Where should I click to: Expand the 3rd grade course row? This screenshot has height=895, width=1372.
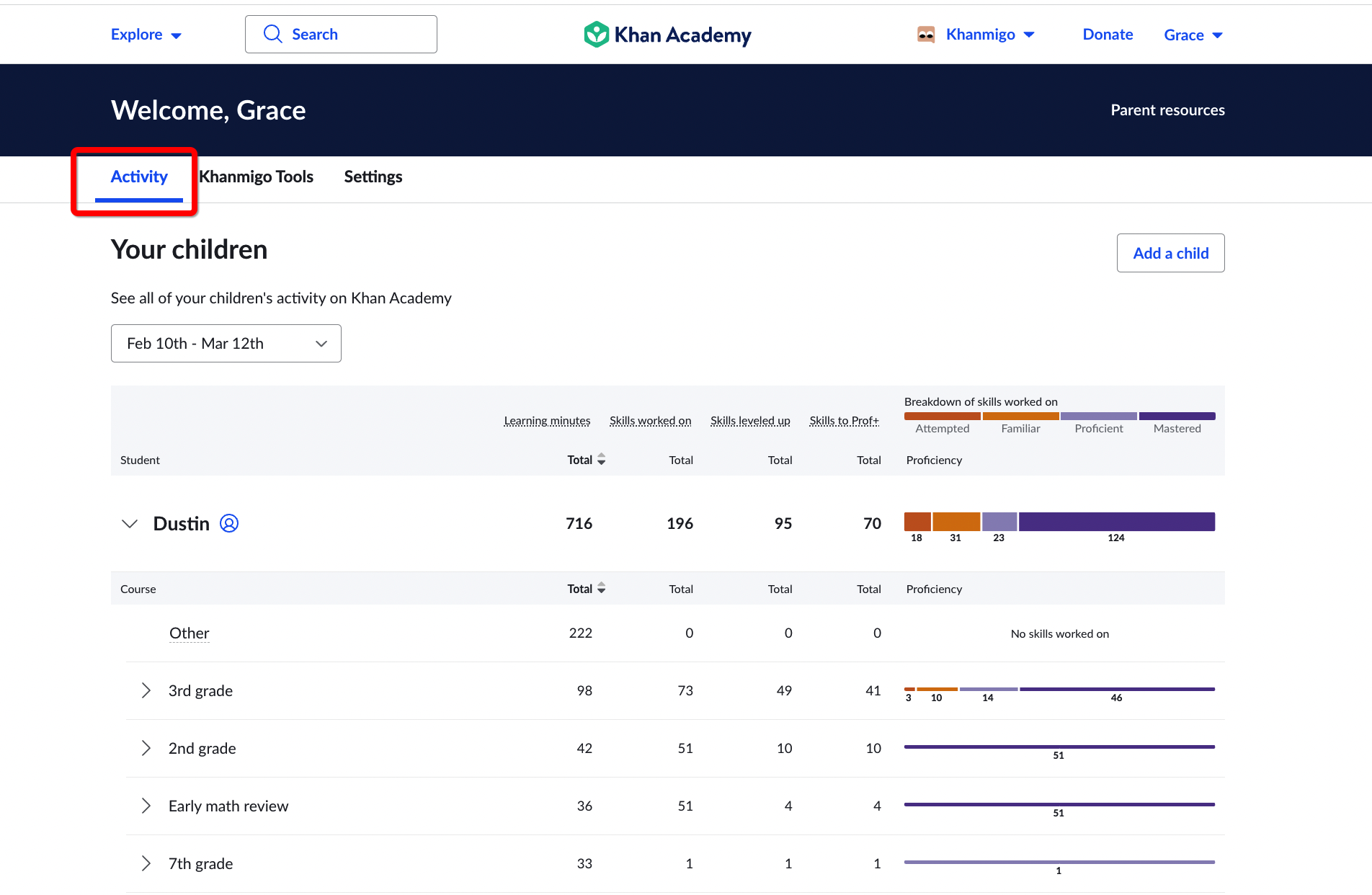tap(146, 690)
